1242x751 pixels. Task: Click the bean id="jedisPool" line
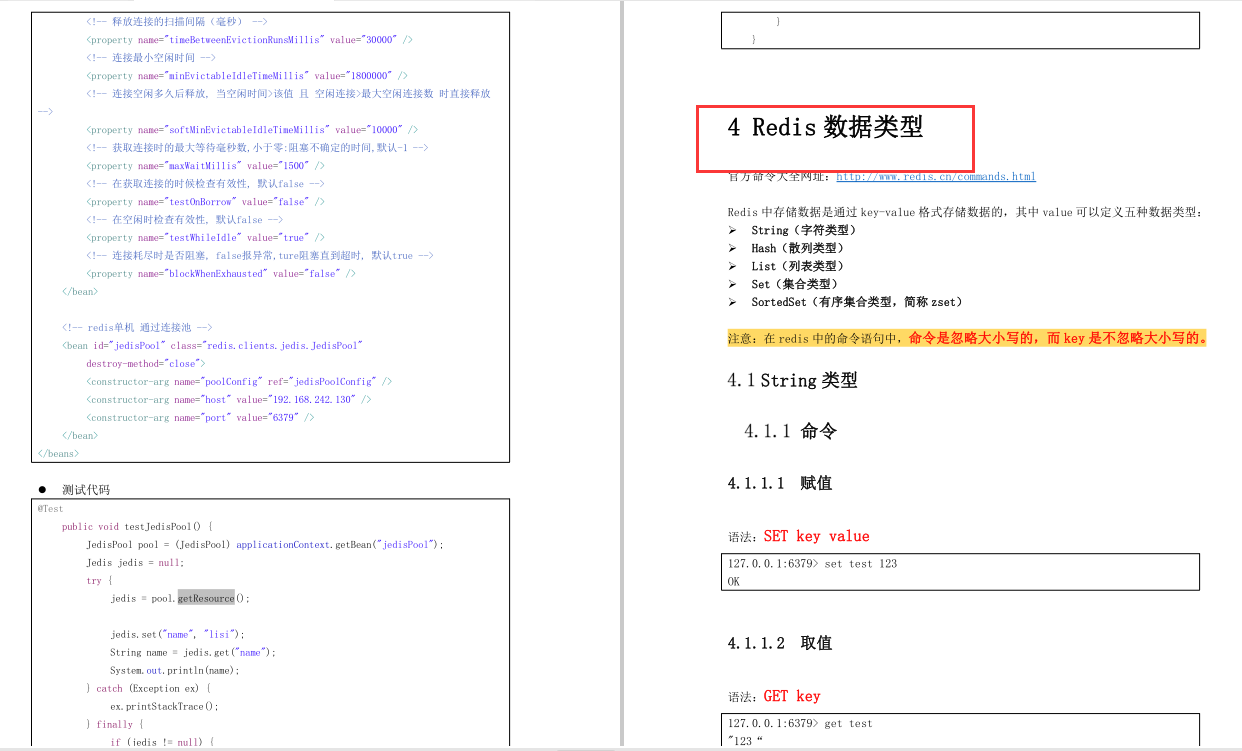point(212,346)
